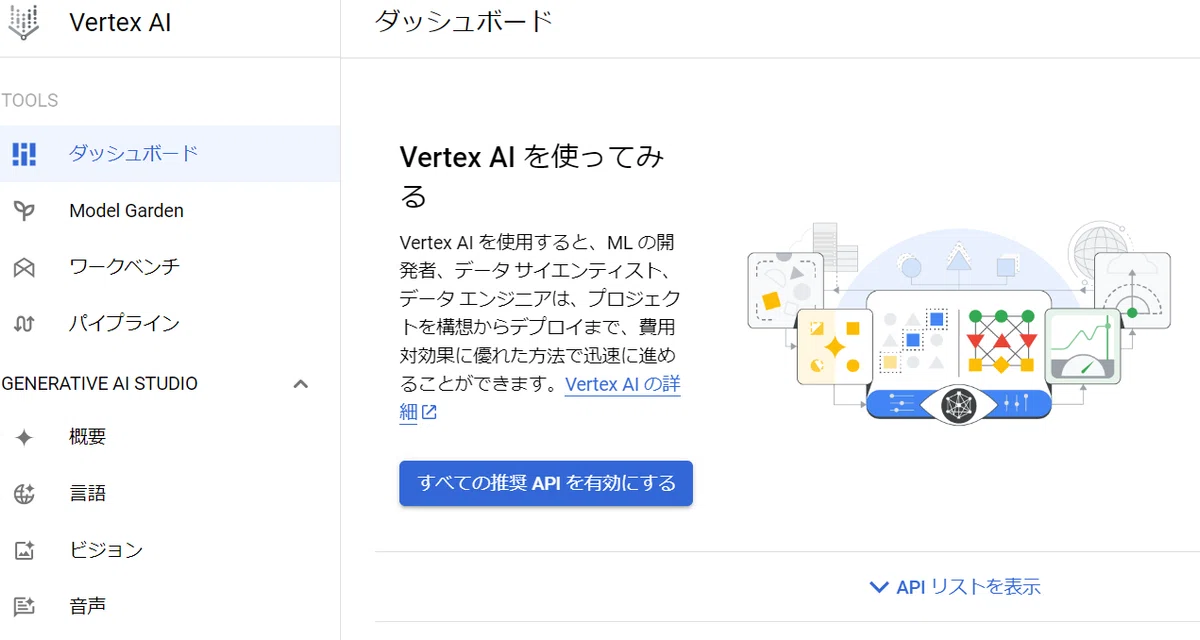Click the 音声 sidebar icon
The image size is (1200, 640).
click(x=24, y=606)
